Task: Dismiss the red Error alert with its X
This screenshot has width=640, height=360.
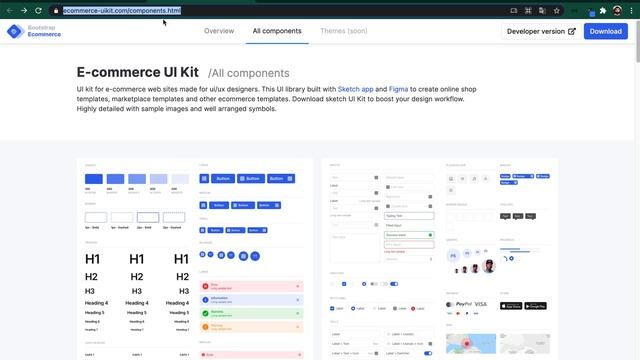Action: pyautogui.click(x=298, y=287)
